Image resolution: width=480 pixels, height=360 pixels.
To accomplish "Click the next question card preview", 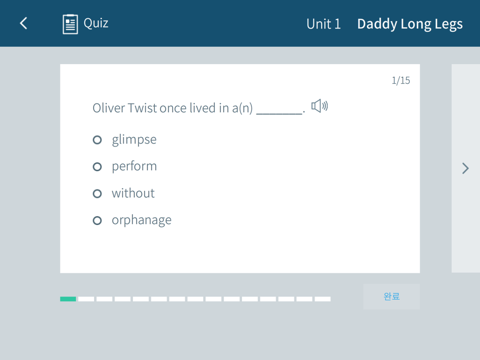I will tap(466, 168).
